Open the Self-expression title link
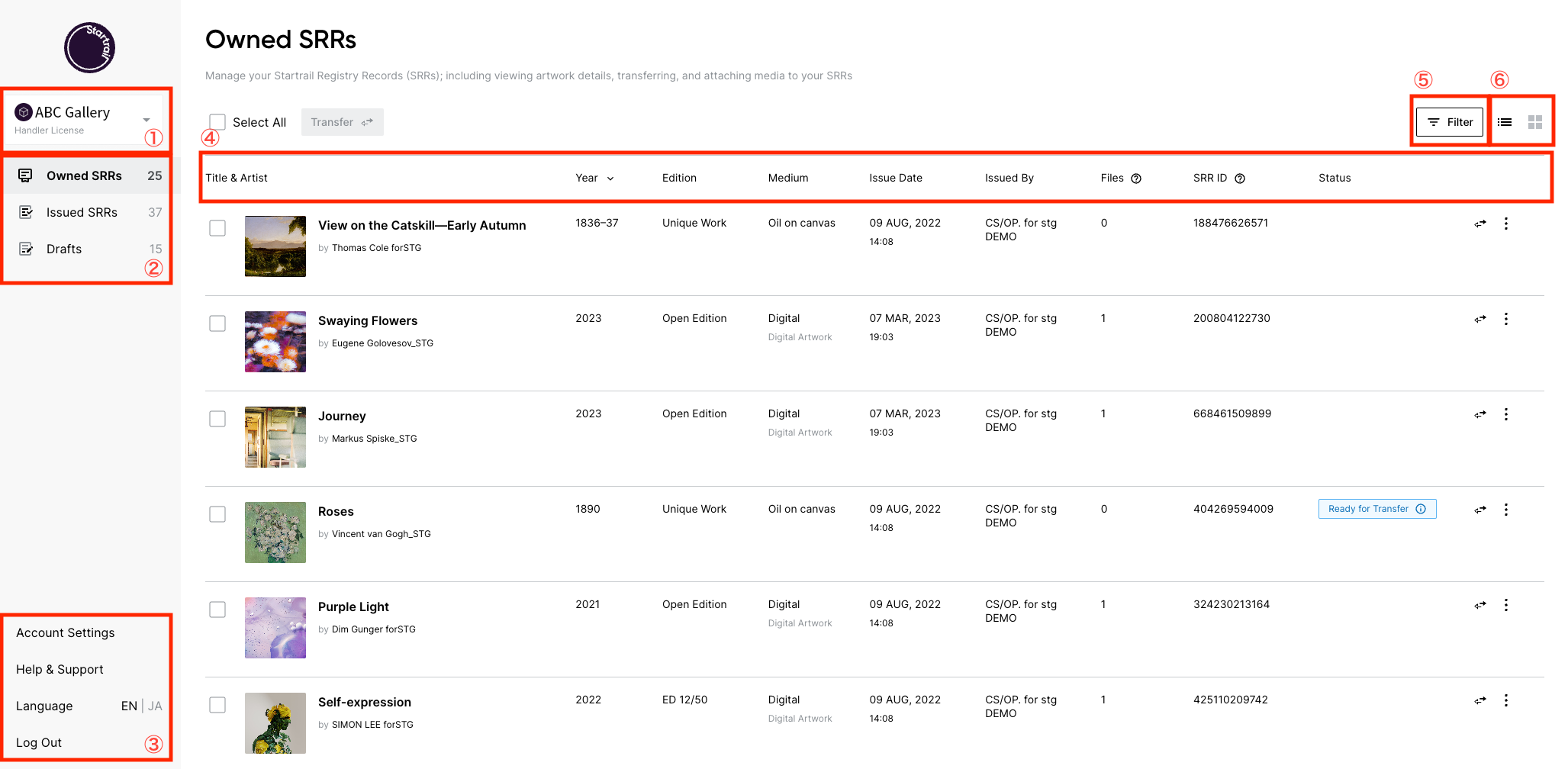Screen dimensions: 1568x769 [x=365, y=703]
